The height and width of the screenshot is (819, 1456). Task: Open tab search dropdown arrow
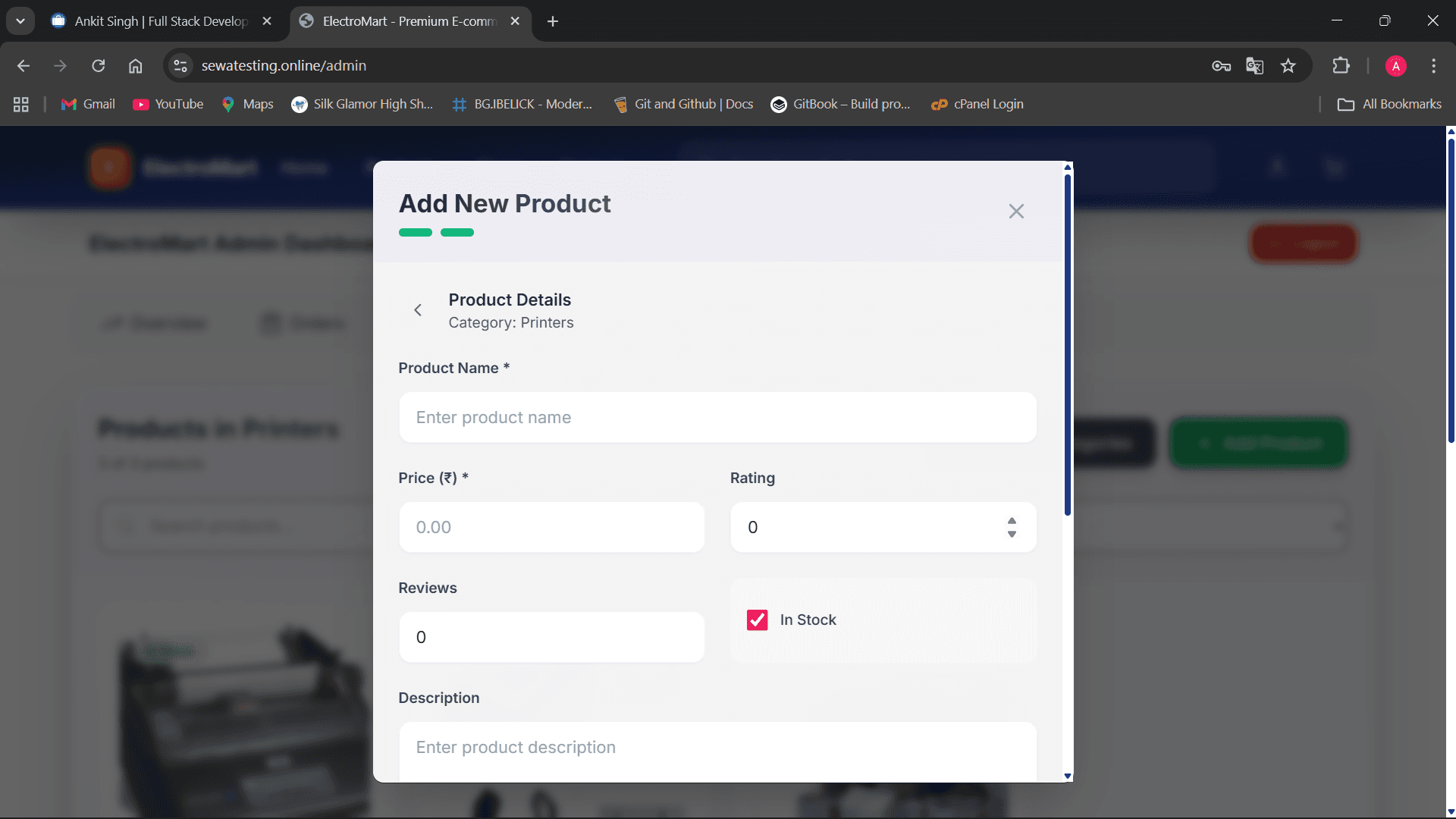[20, 21]
